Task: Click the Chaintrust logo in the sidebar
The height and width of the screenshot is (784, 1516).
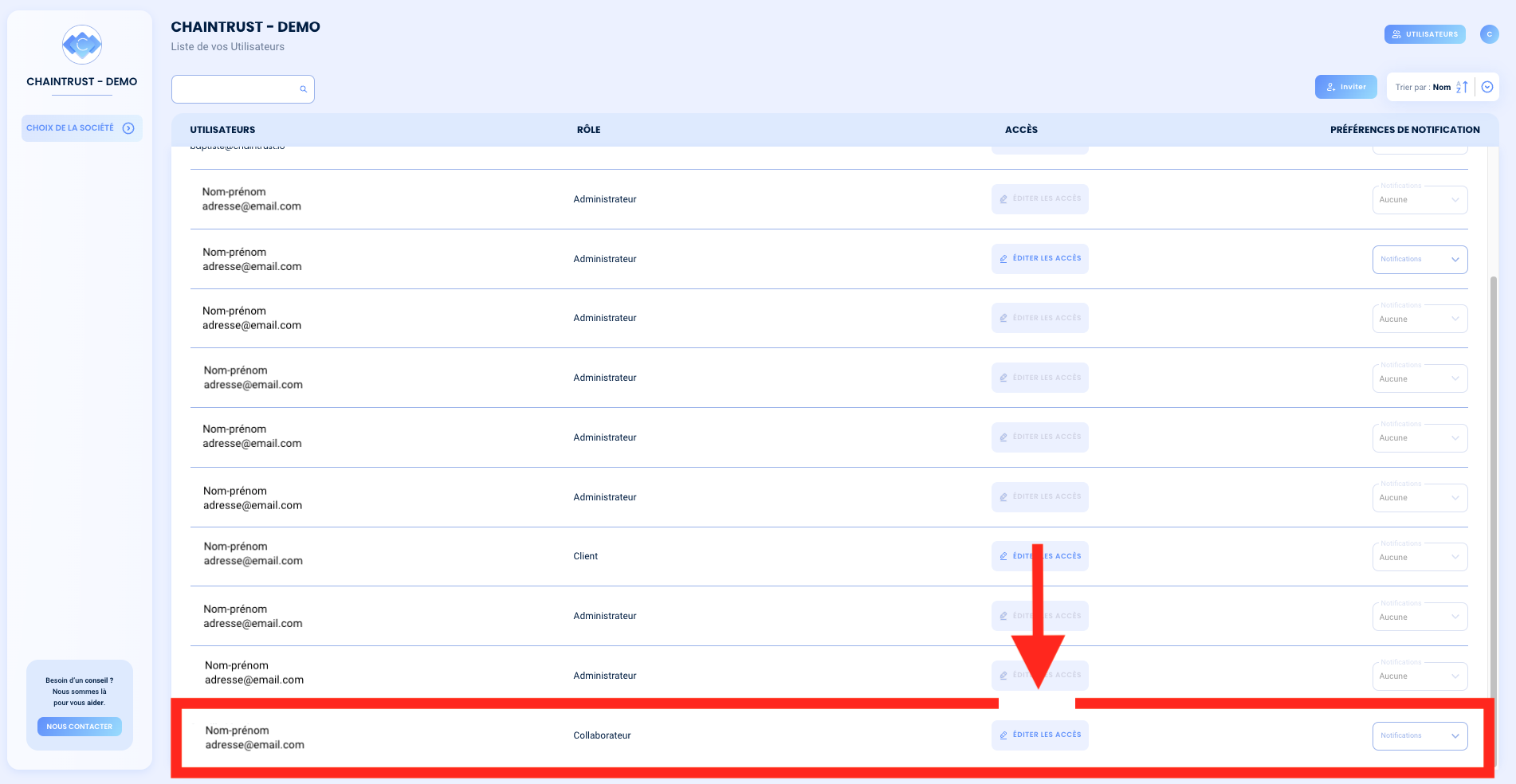Action: click(x=82, y=45)
